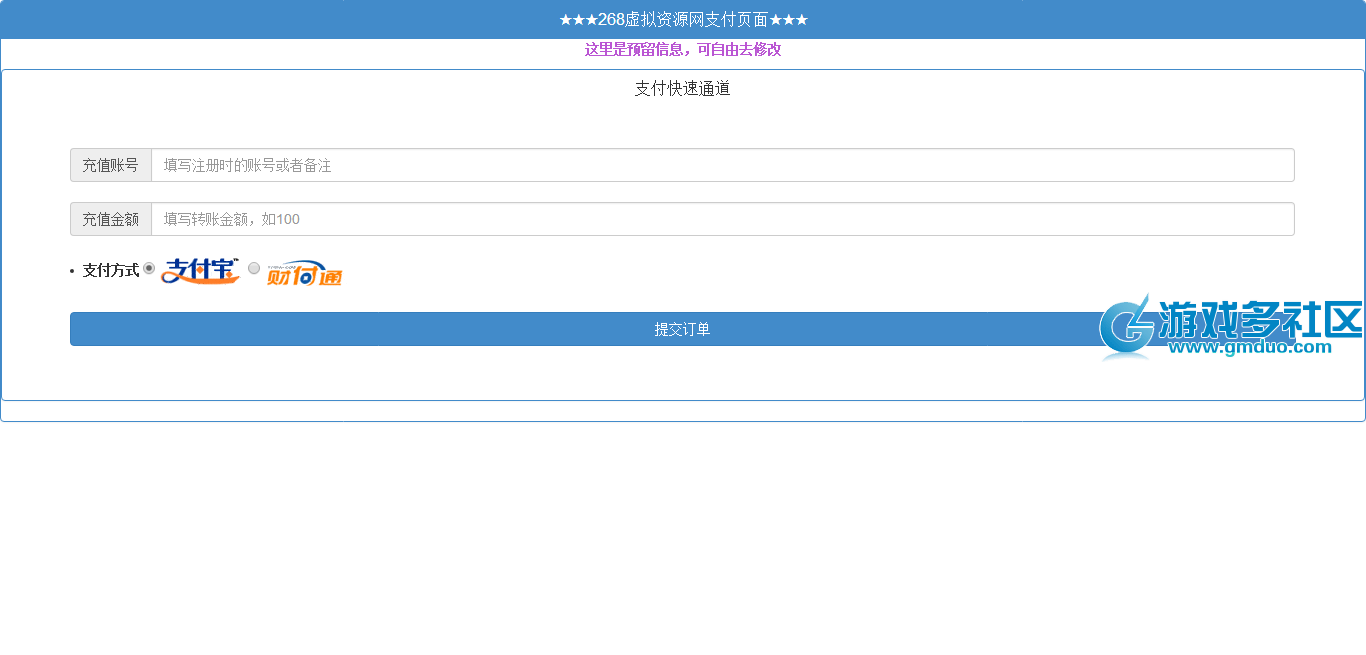1366x655 pixels.
Task: Click the 支付宝 logo icon
Action: pyautogui.click(x=201, y=271)
